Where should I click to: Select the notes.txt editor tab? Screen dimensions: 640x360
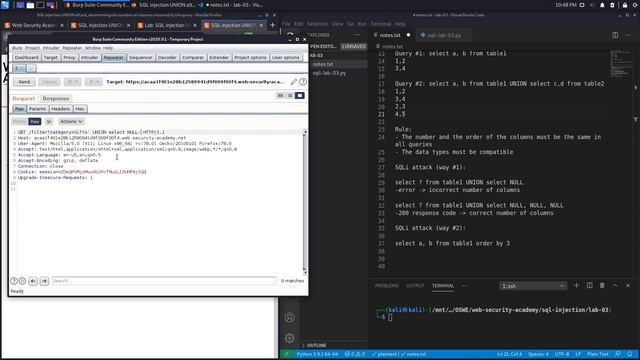pyautogui.click(x=390, y=35)
